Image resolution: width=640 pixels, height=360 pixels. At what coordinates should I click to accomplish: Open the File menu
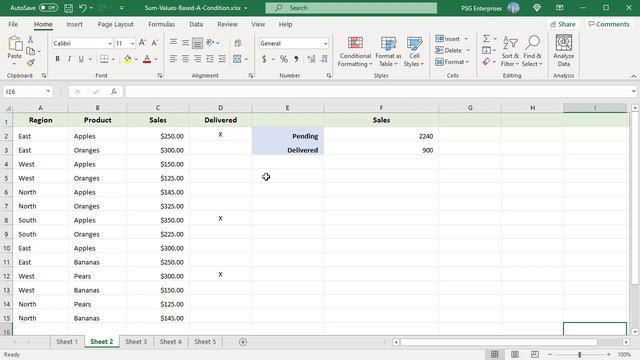[x=13, y=24]
